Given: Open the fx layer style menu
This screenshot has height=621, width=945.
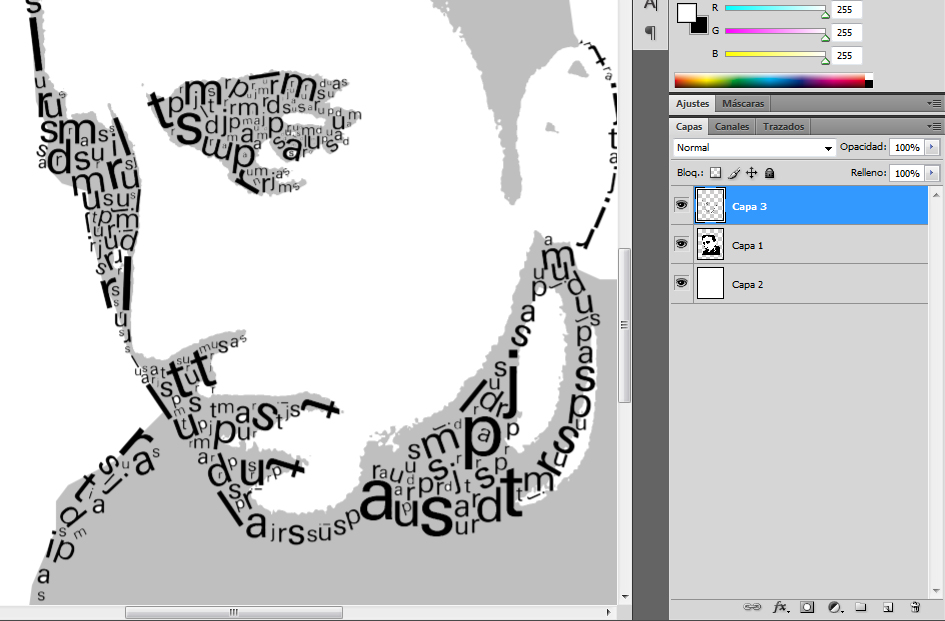Looking at the screenshot, I should click(x=780, y=607).
